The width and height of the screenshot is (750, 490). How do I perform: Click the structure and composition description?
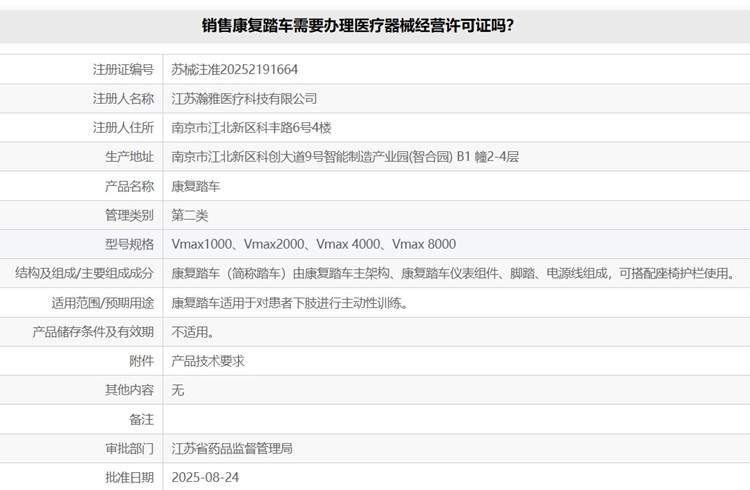pos(453,273)
